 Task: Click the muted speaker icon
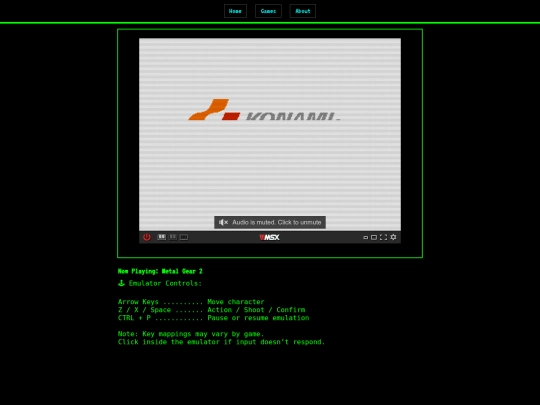pyautogui.click(x=224, y=222)
